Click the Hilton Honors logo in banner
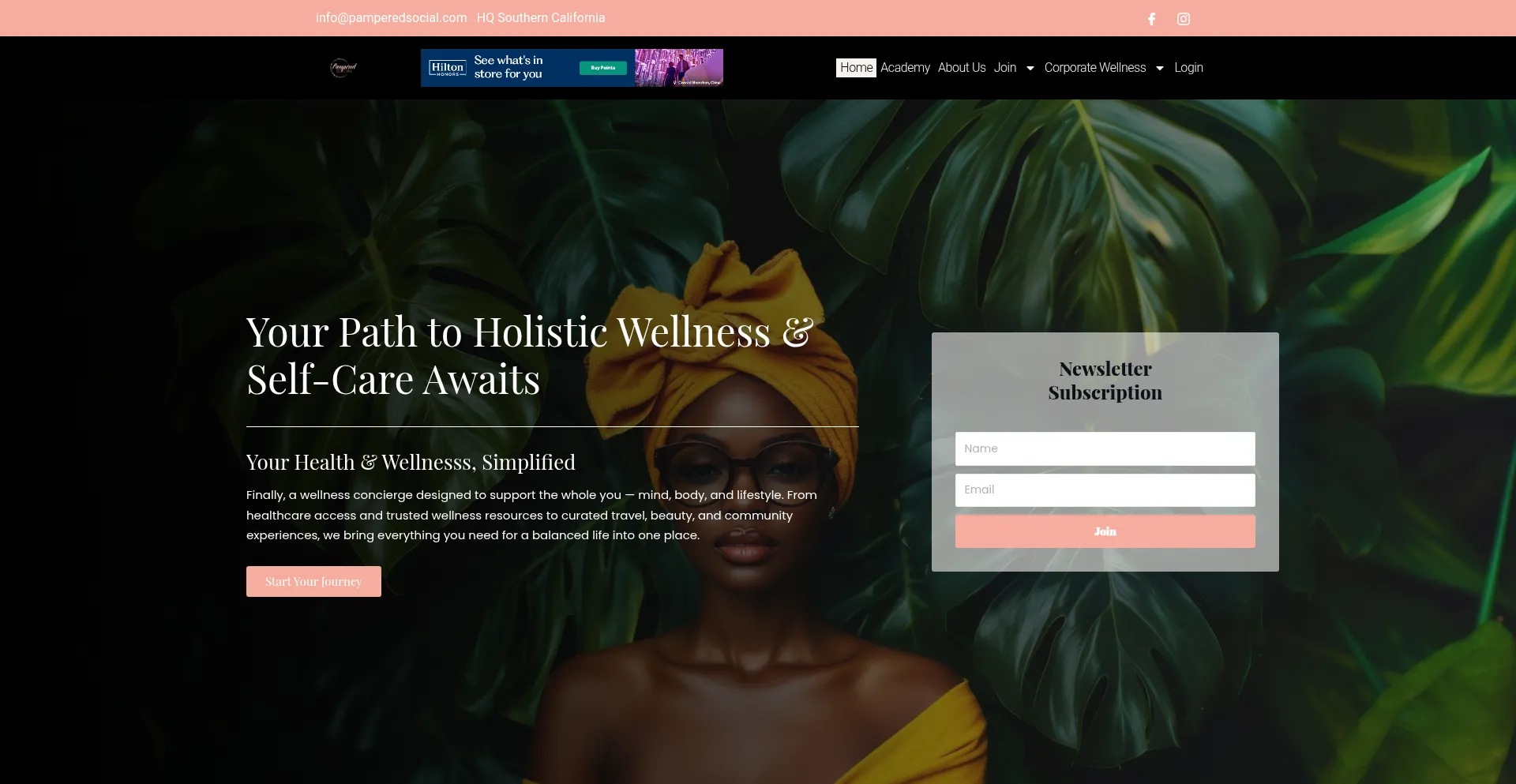 click(448, 68)
